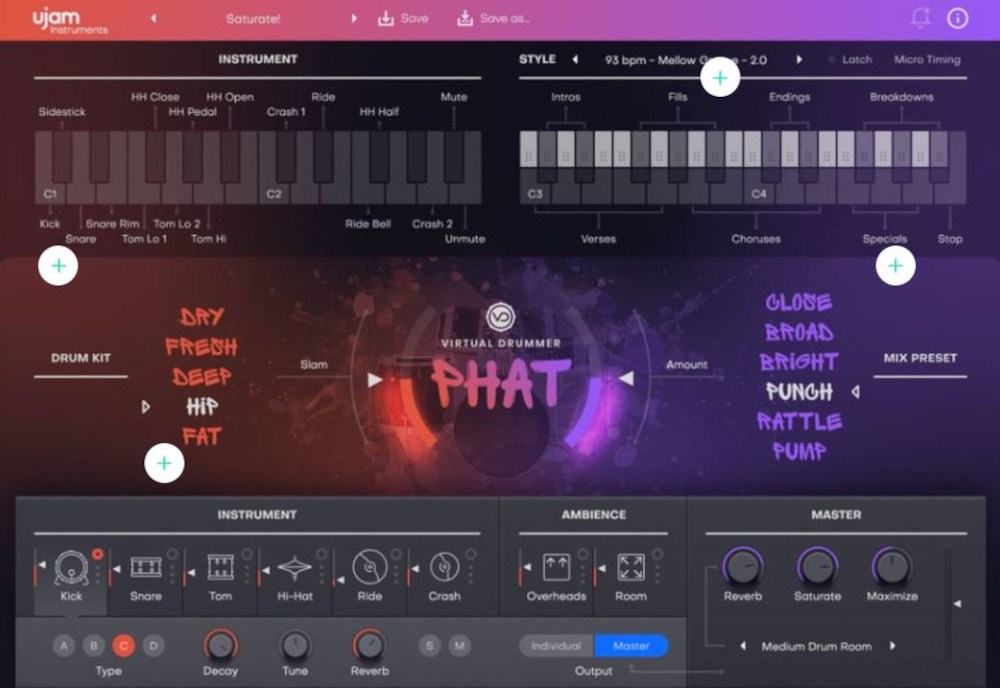
Task: Click the Master Maximize knob
Action: tap(892, 566)
